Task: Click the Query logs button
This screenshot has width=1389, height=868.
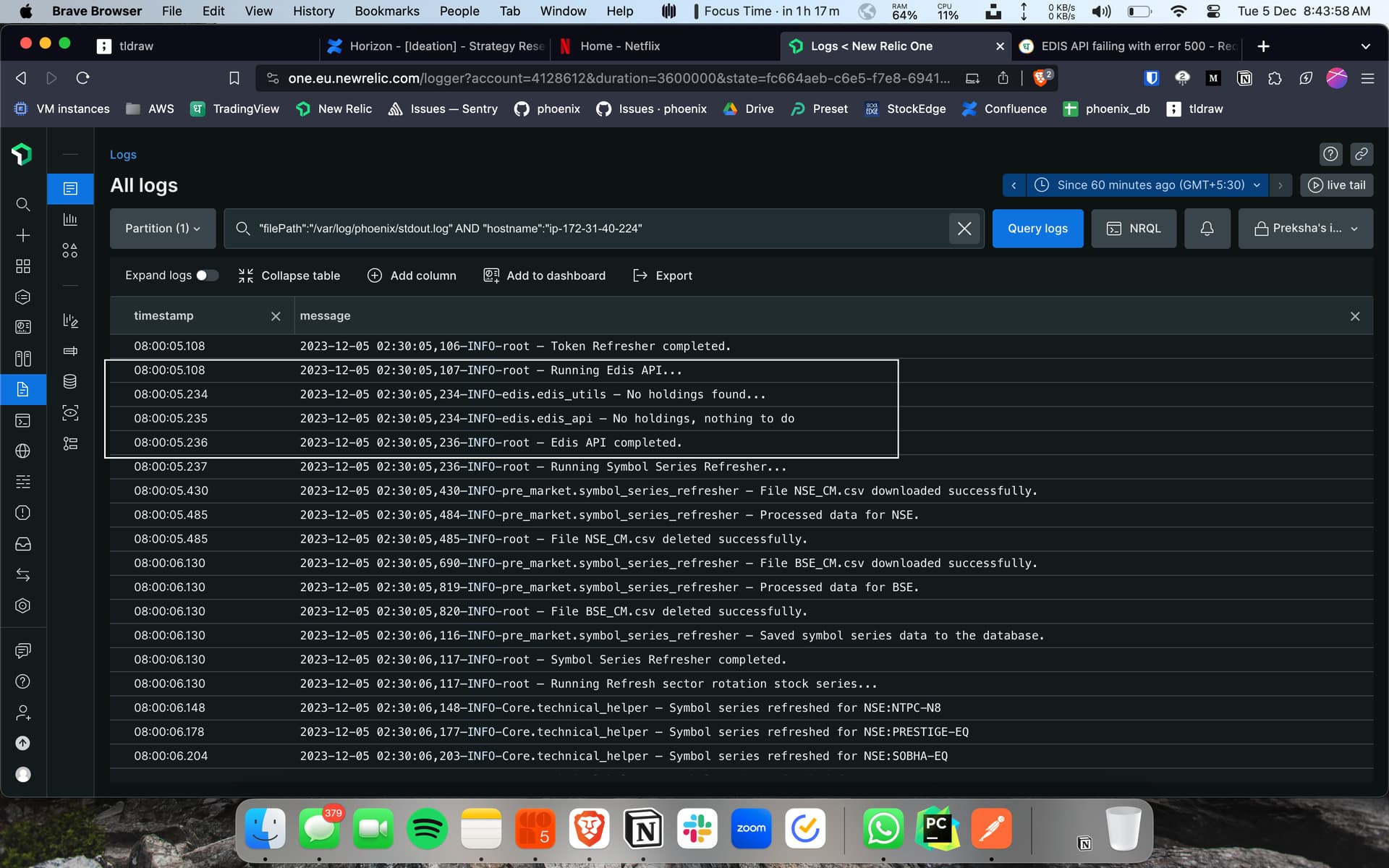Action: (1037, 229)
